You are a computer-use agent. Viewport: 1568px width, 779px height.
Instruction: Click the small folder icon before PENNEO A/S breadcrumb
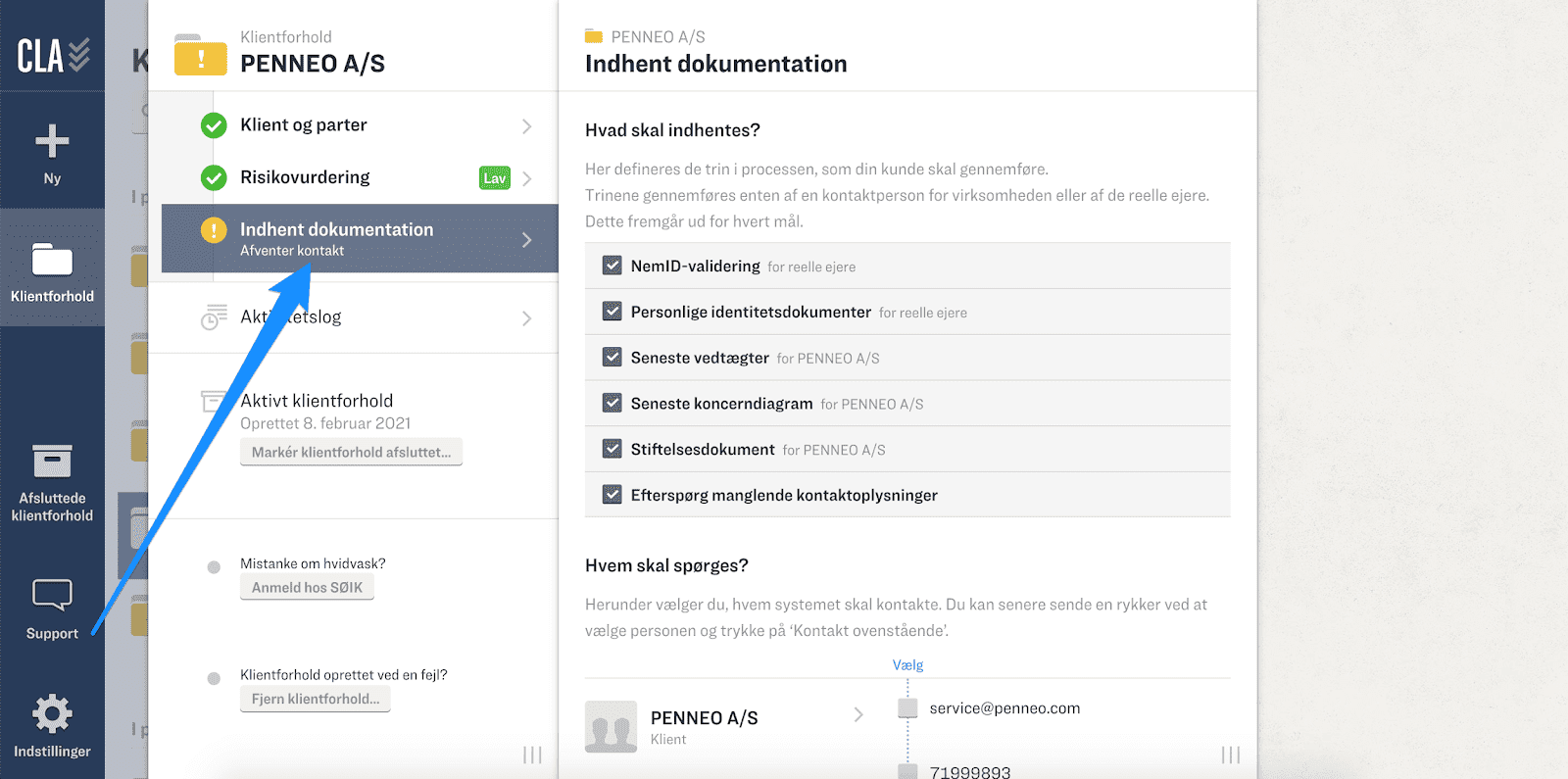[594, 36]
